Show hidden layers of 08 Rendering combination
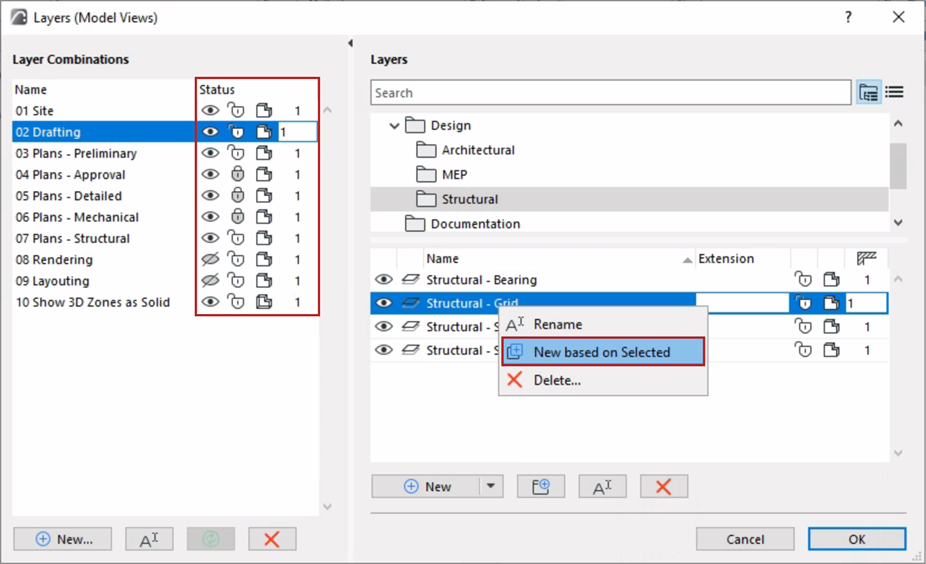926x564 pixels. pyautogui.click(x=210, y=259)
